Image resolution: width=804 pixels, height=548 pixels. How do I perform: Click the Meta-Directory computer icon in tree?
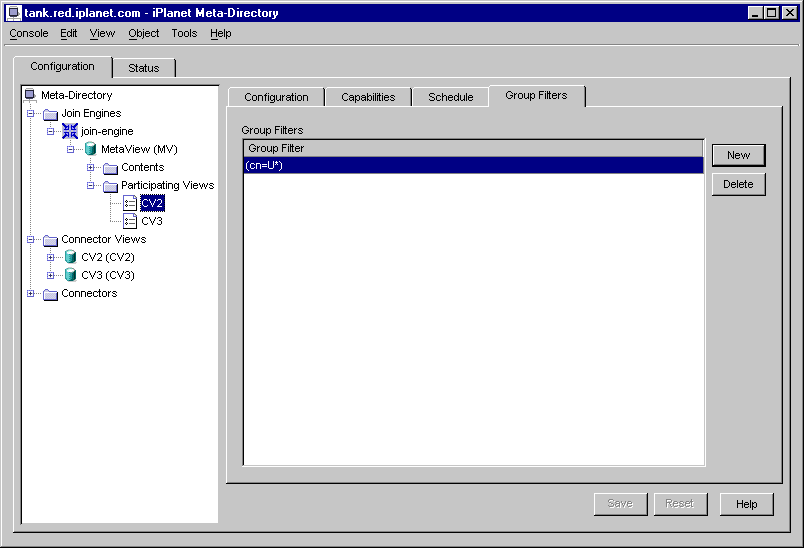click(30, 94)
